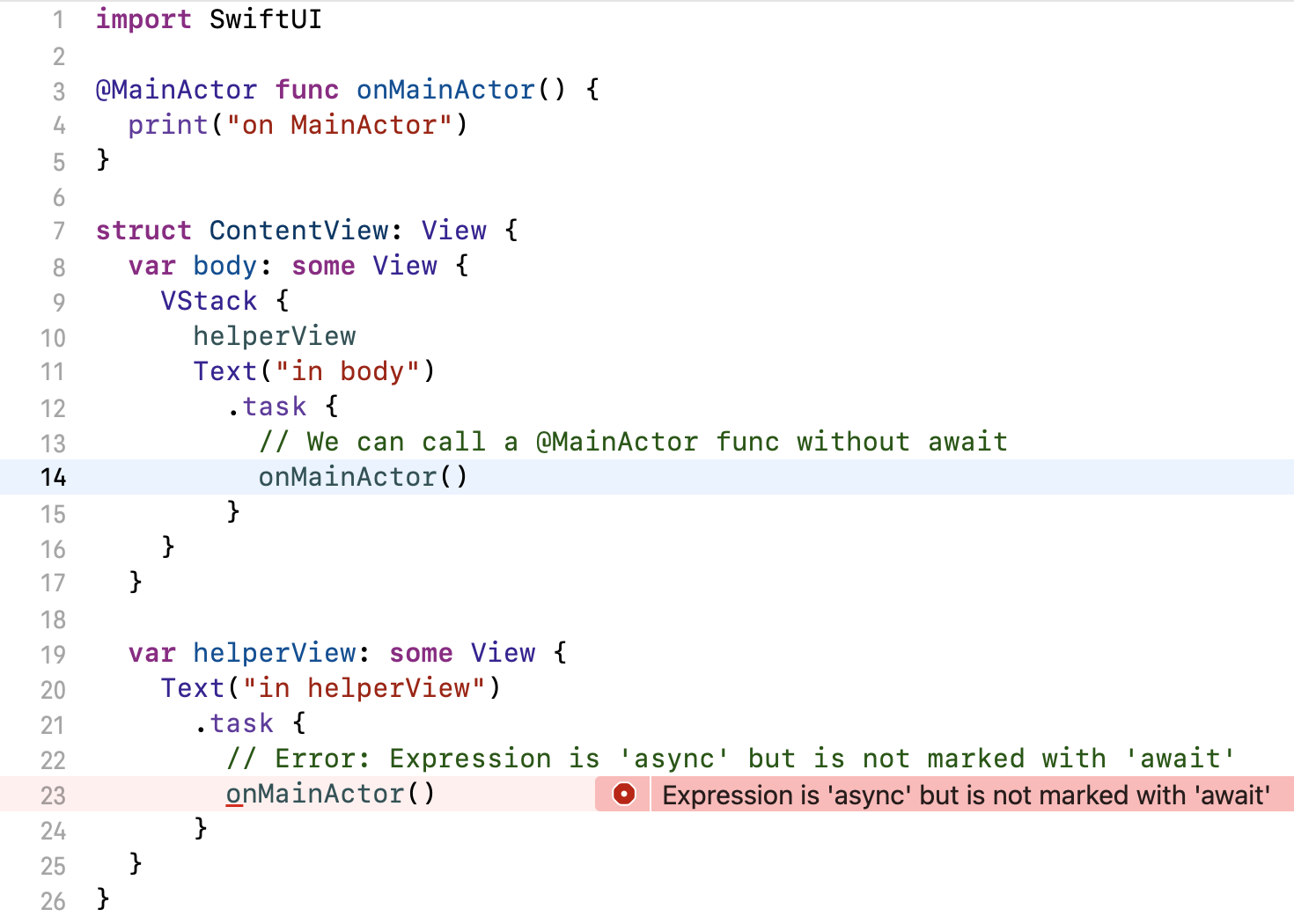Screen dimensions: 1294x924
Task: Click ContentView in the struct declaration
Action: click(x=298, y=231)
